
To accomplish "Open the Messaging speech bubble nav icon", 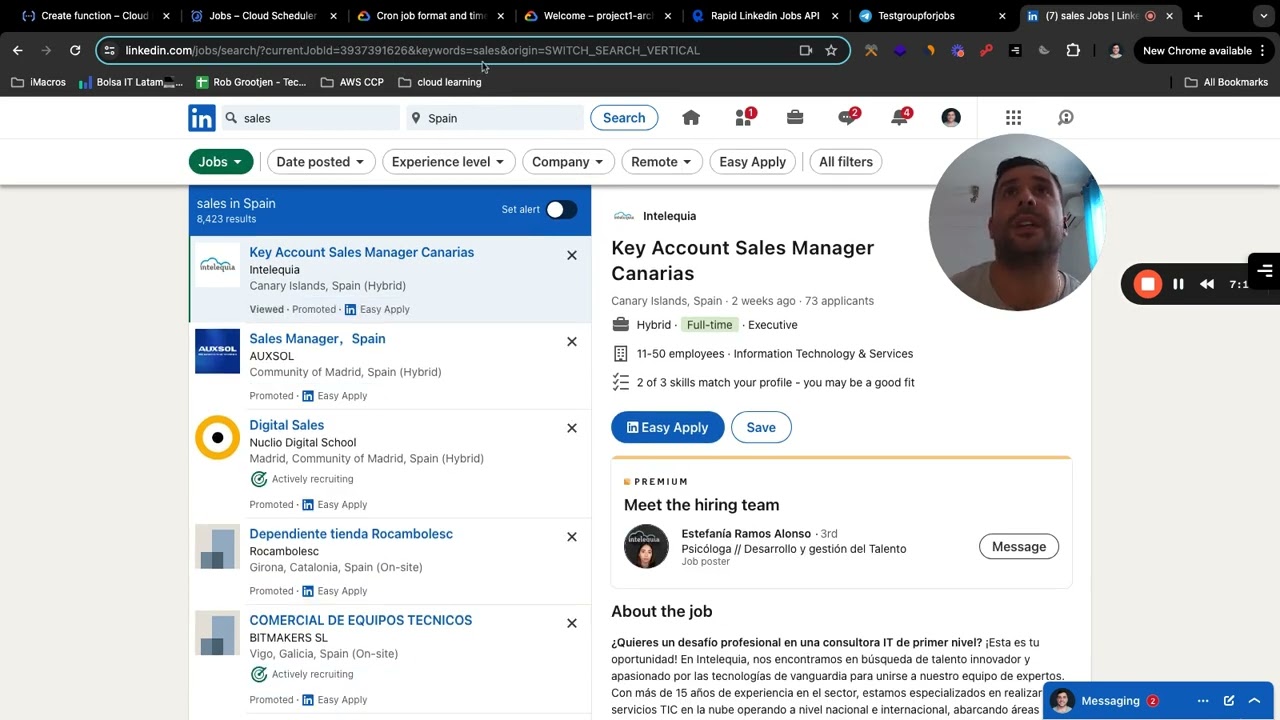I will [x=848, y=118].
